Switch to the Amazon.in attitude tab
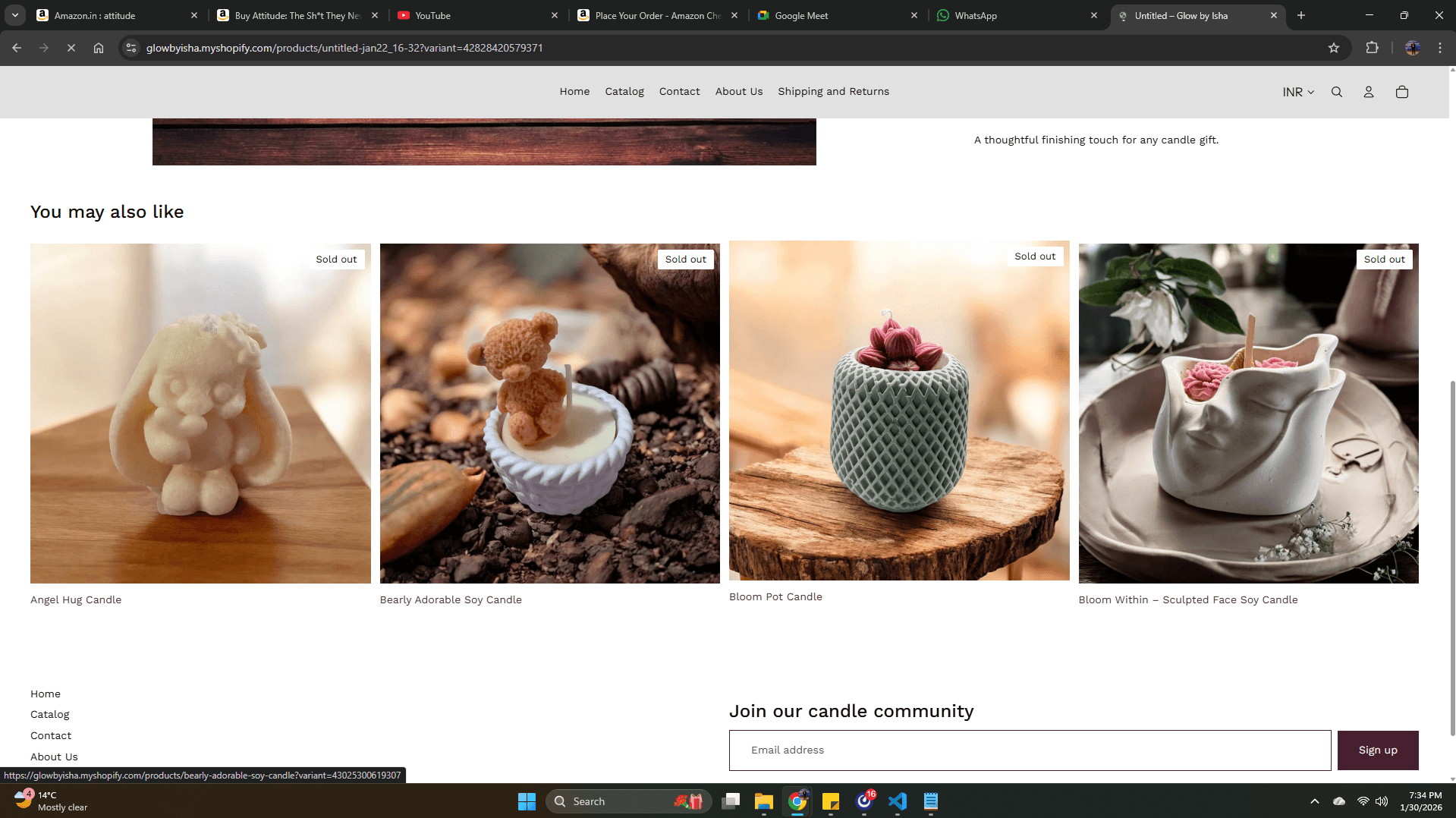Image resolution: width=1456 pixels, height=818 pixels. (118, 15)
